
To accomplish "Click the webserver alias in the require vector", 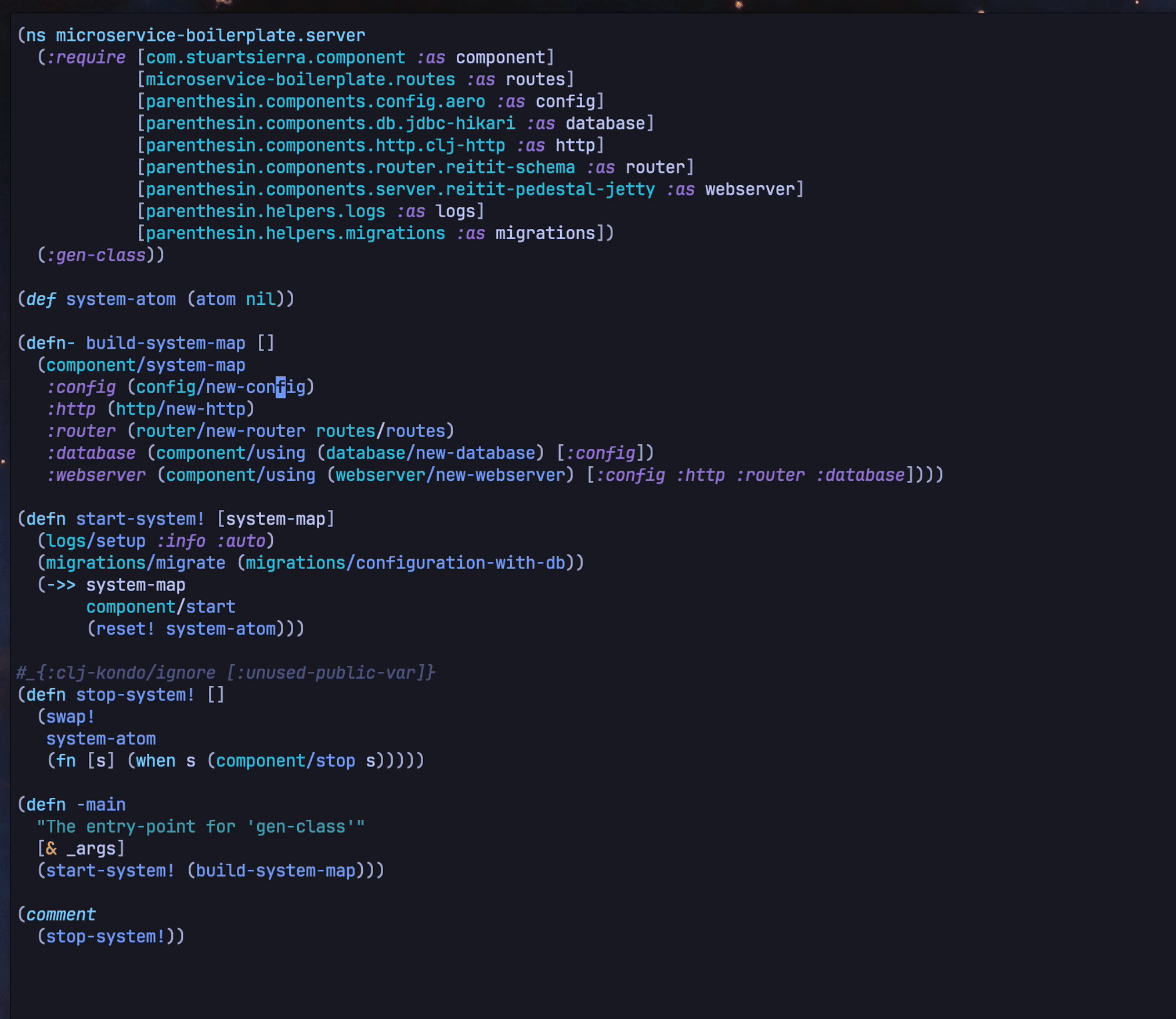I will pos(749,189).
